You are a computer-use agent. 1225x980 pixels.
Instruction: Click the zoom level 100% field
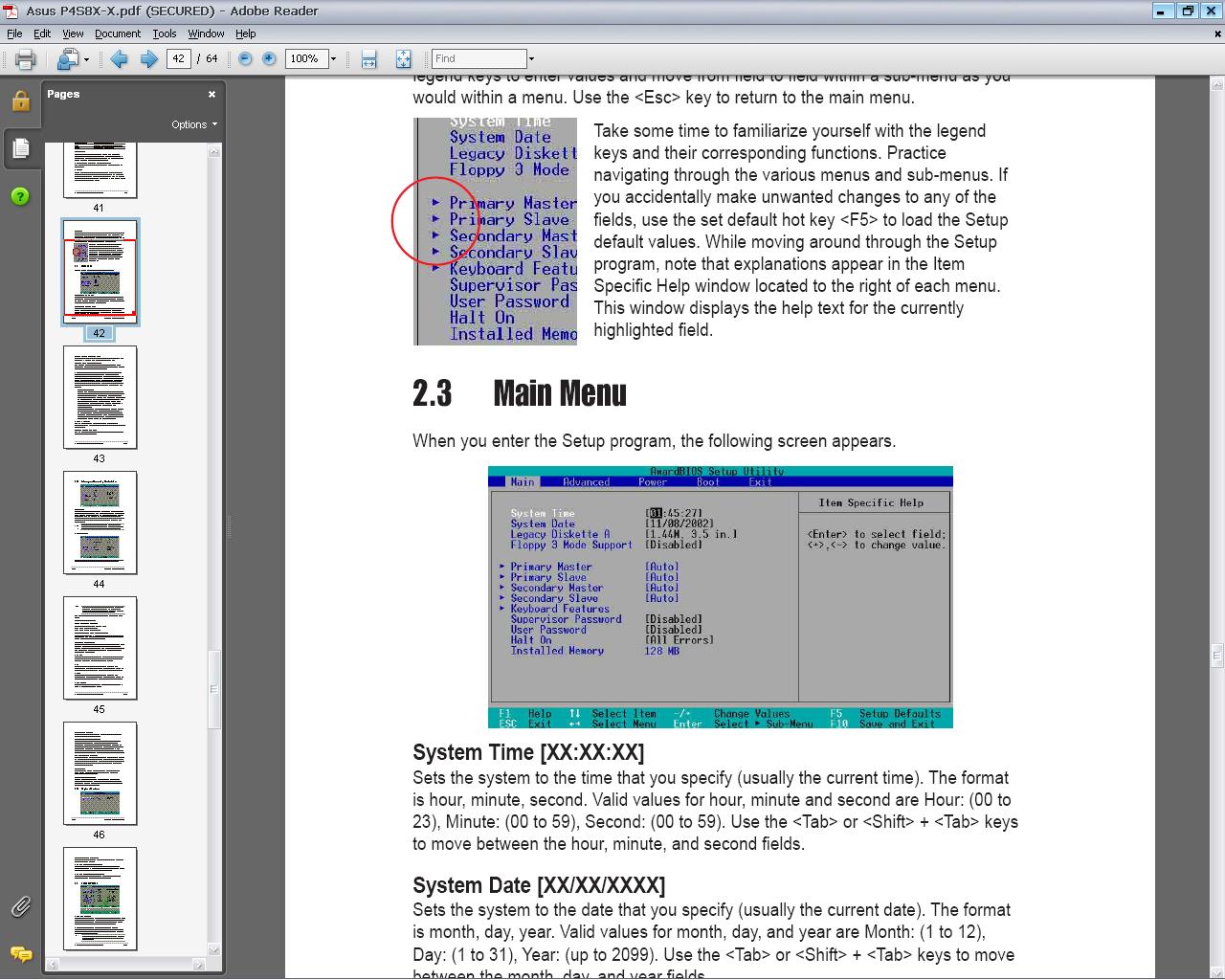[x=306, y=59]
